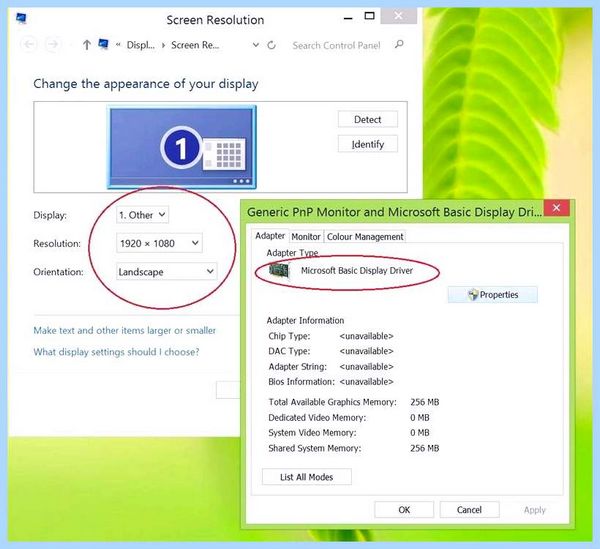
Task: Switch to the Monitor tab
Action: [306, 237]
